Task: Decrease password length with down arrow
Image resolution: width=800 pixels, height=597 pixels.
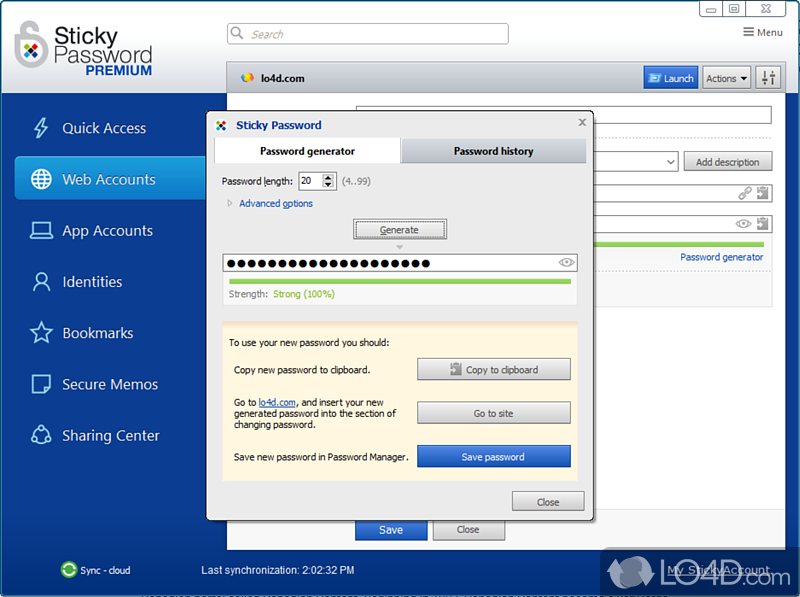Action: coord(329,184)
